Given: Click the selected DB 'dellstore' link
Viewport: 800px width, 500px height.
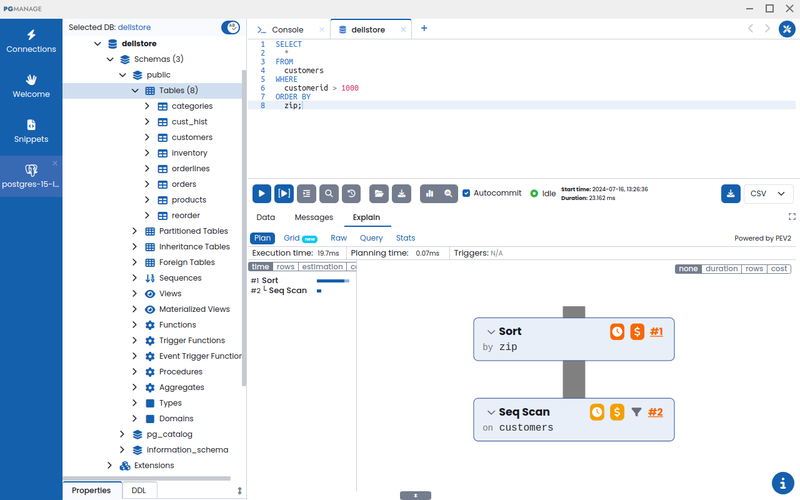Looking at the screenshot, I should pos(137,27).
